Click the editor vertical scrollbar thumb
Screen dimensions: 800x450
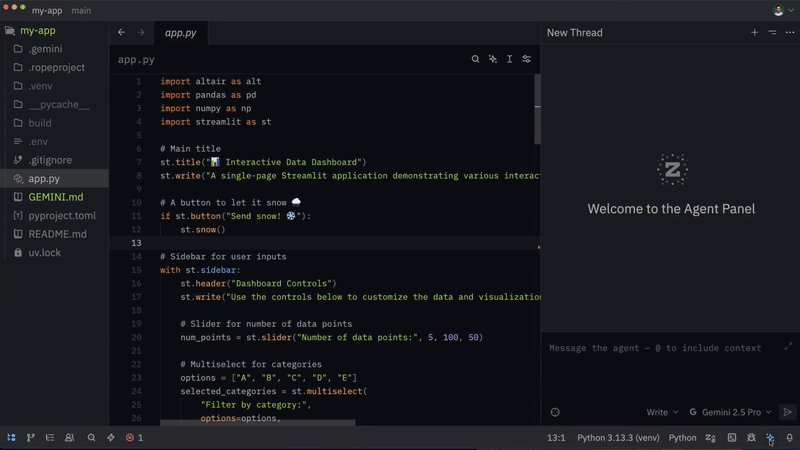pyautogui.click(x=537, y=109)
